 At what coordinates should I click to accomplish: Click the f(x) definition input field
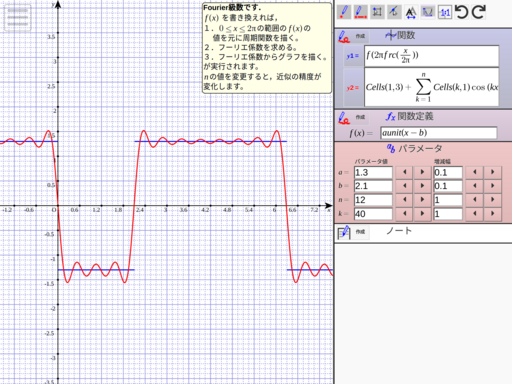point(438,133)
